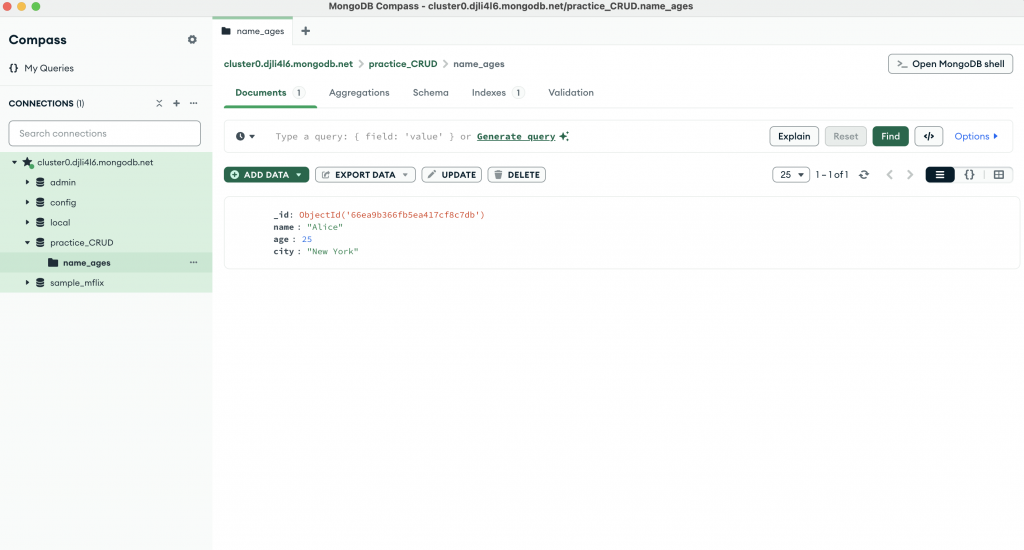Open Compass settings gear icon
The width and height of the screenshot is (1024, 550).
point(192,39)
